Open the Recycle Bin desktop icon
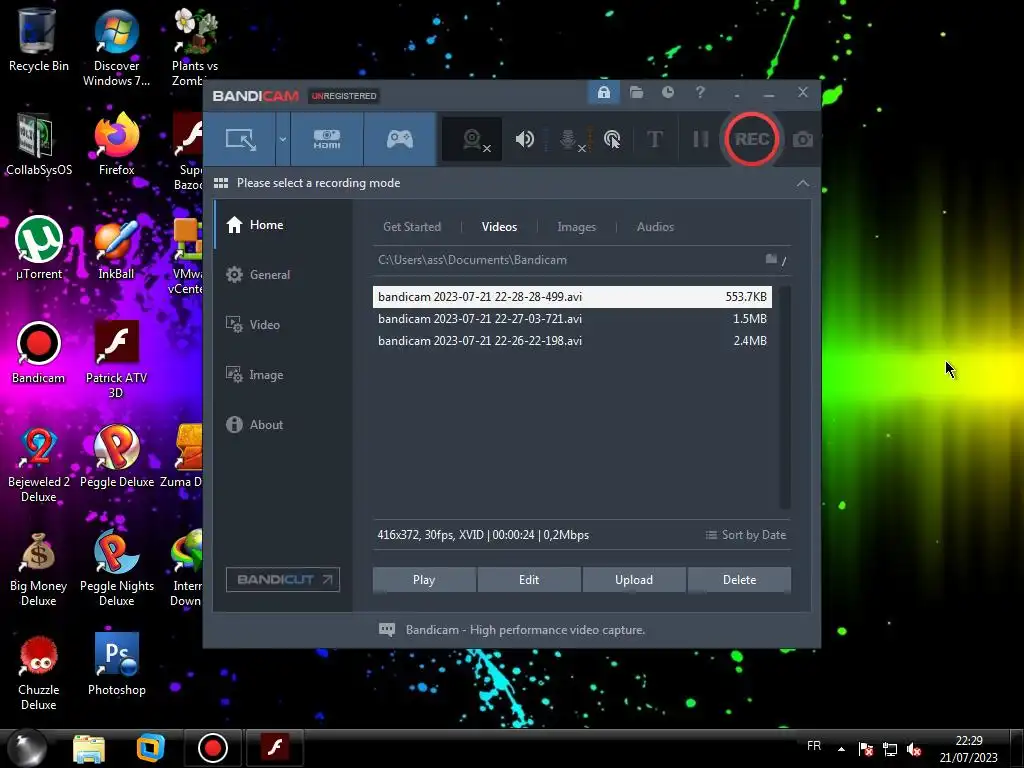 point(39,40)
